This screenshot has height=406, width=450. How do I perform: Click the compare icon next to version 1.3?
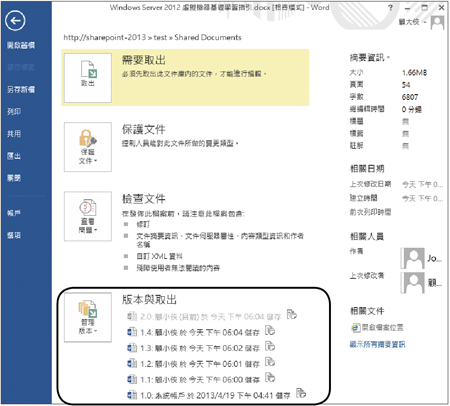[270, 347]
